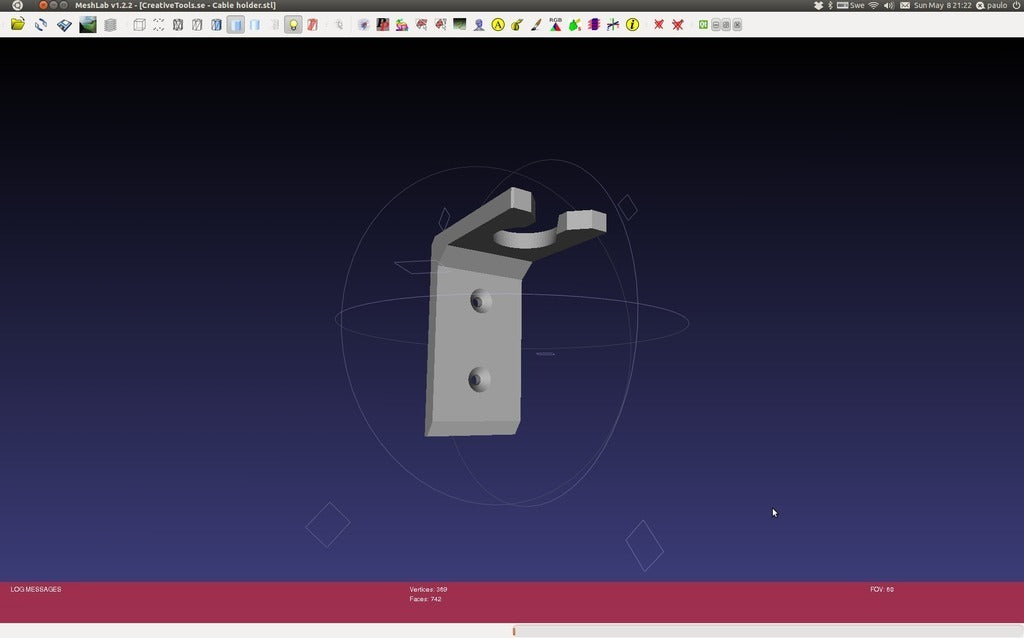Screen dimensions: 1024x638
Task: Toggle the light bulb lighting button
Action: pyautogui.click(x=293, y=24)
